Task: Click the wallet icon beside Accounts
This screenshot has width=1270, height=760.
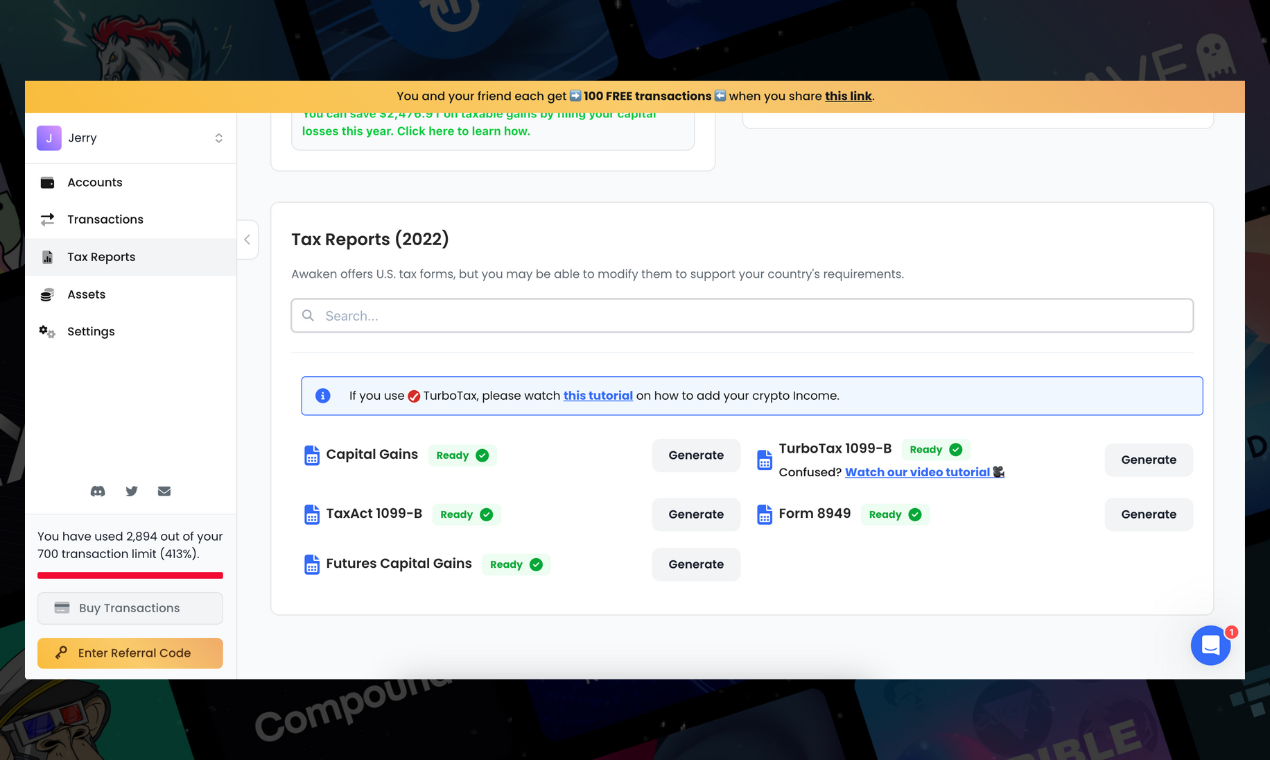Action: point(47,182)
